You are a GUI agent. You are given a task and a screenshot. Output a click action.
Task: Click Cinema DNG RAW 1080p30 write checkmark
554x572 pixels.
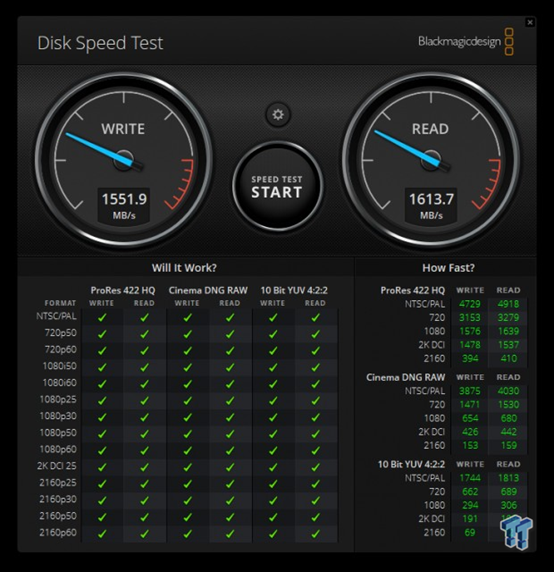point(187,417)
